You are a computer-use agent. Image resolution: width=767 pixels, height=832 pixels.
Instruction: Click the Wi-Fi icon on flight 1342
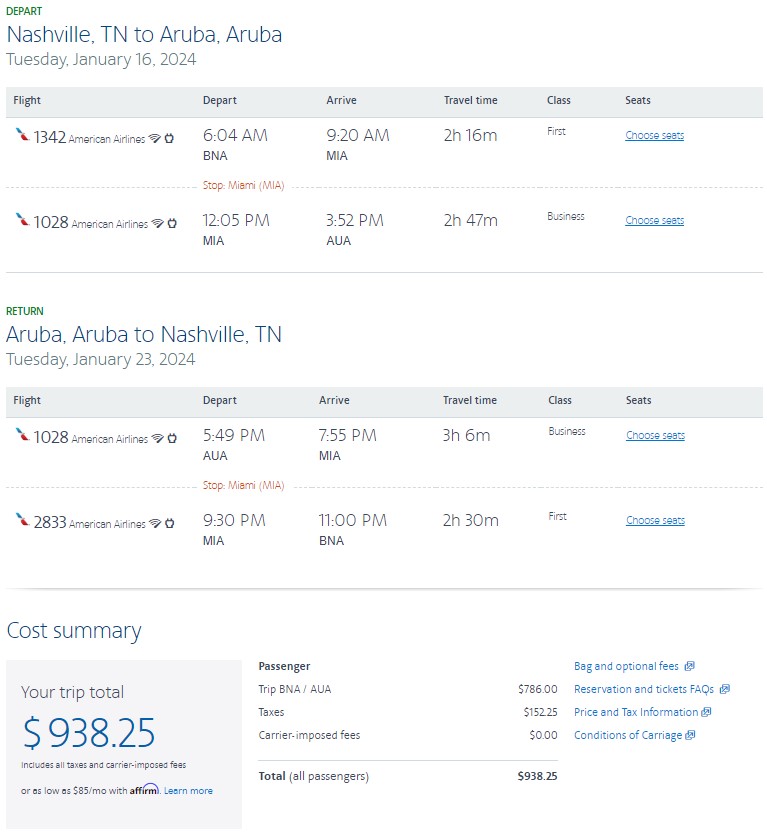click(154, 137)
